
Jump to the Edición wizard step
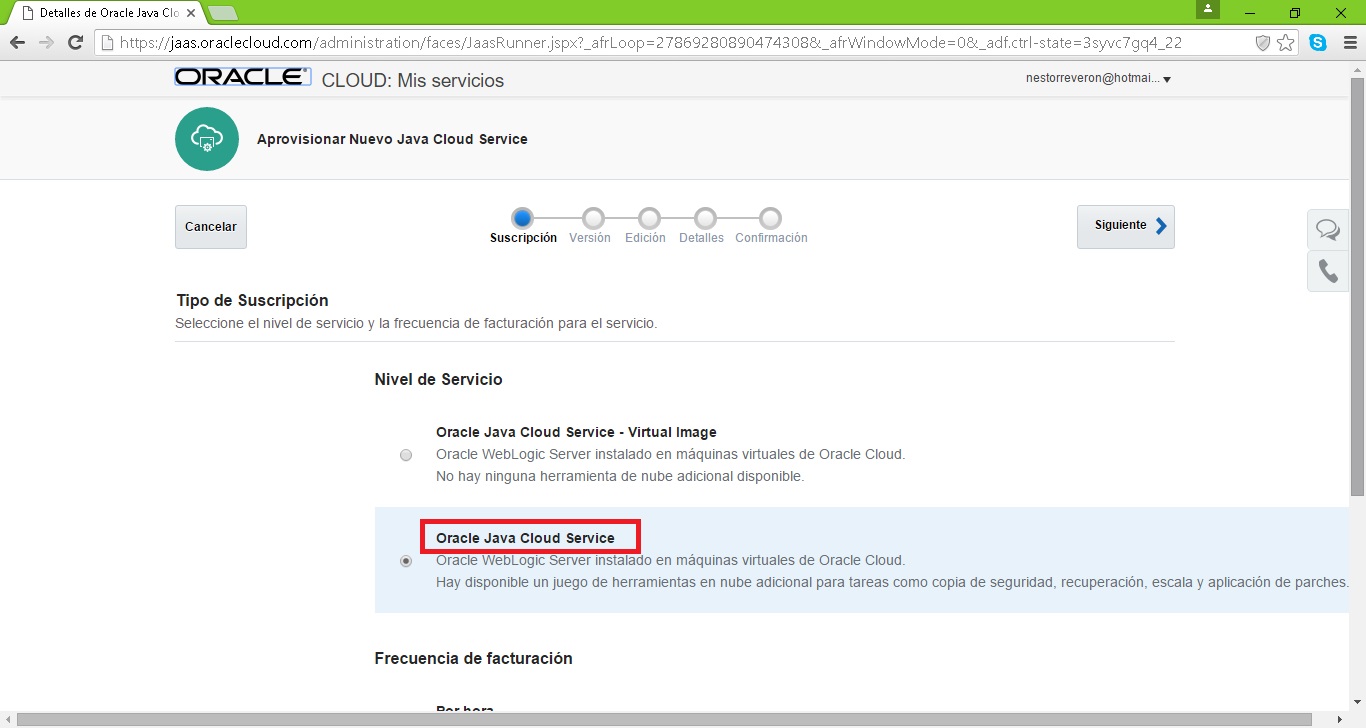point(649,218)
